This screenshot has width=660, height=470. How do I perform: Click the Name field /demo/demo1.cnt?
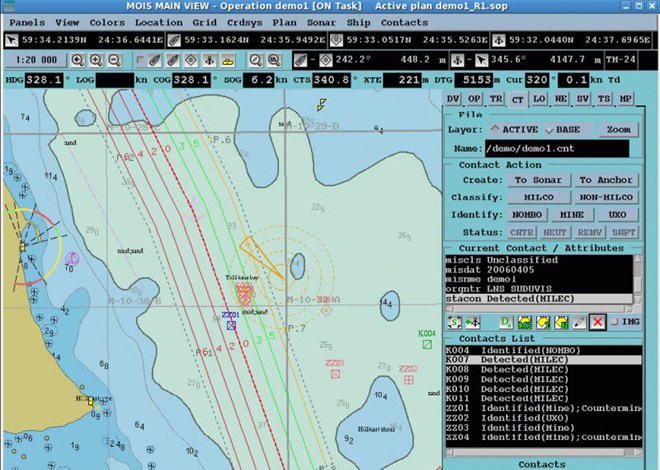click(556, 149)
